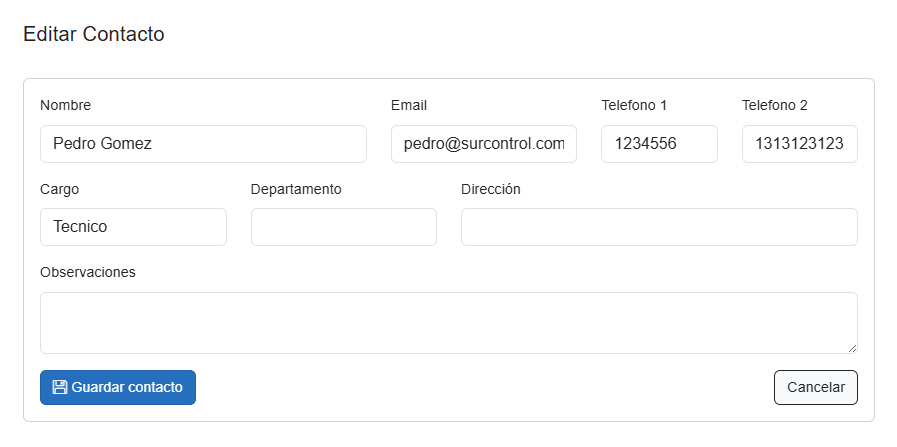This screenshot has height=447, width=897.
Task: Click inside the Observaciones text area
Action: pos(448,322)
